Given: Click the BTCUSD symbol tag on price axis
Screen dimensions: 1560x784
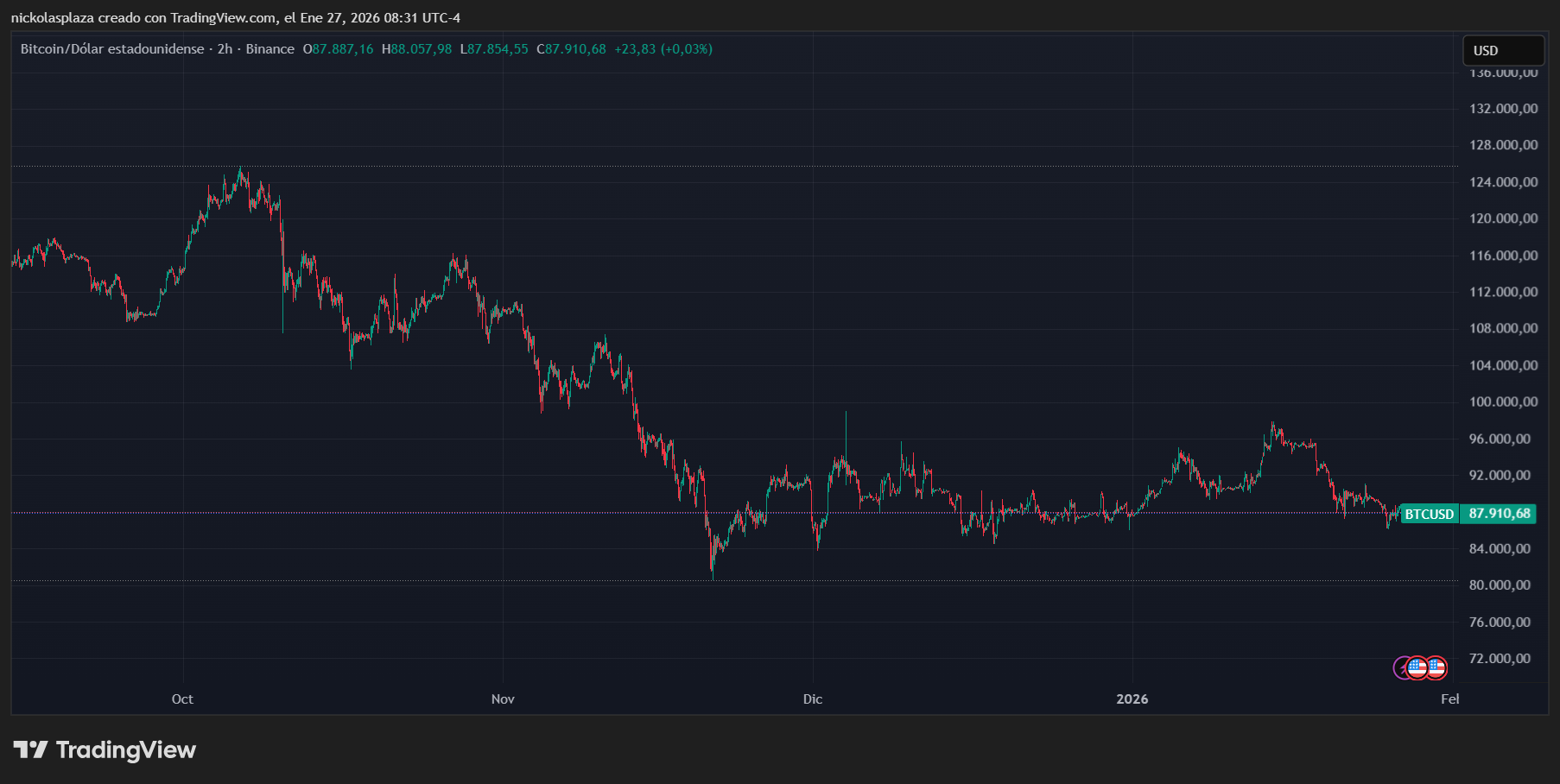Looking at the screenshot, I should (x=1429, y=514).
